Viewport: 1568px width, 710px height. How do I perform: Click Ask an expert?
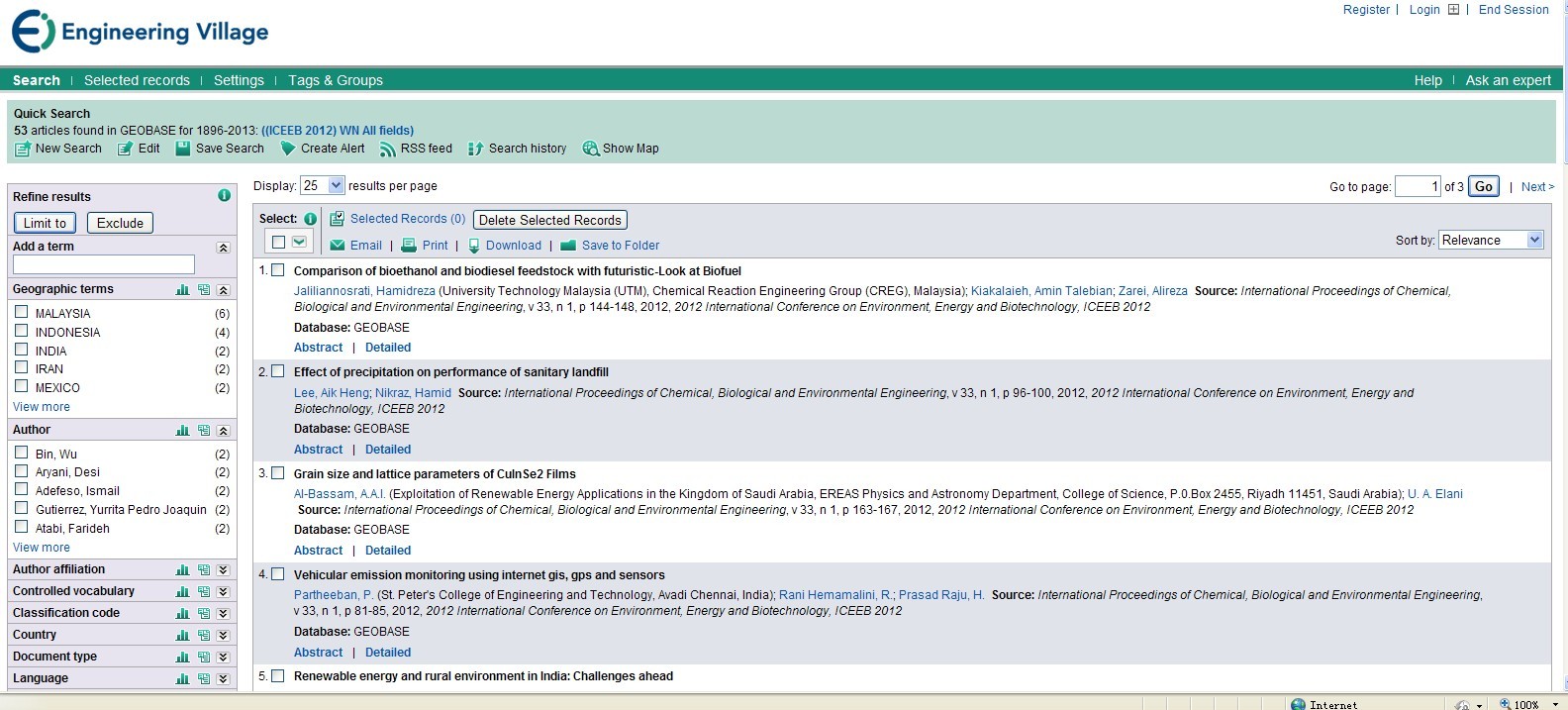1508,80
